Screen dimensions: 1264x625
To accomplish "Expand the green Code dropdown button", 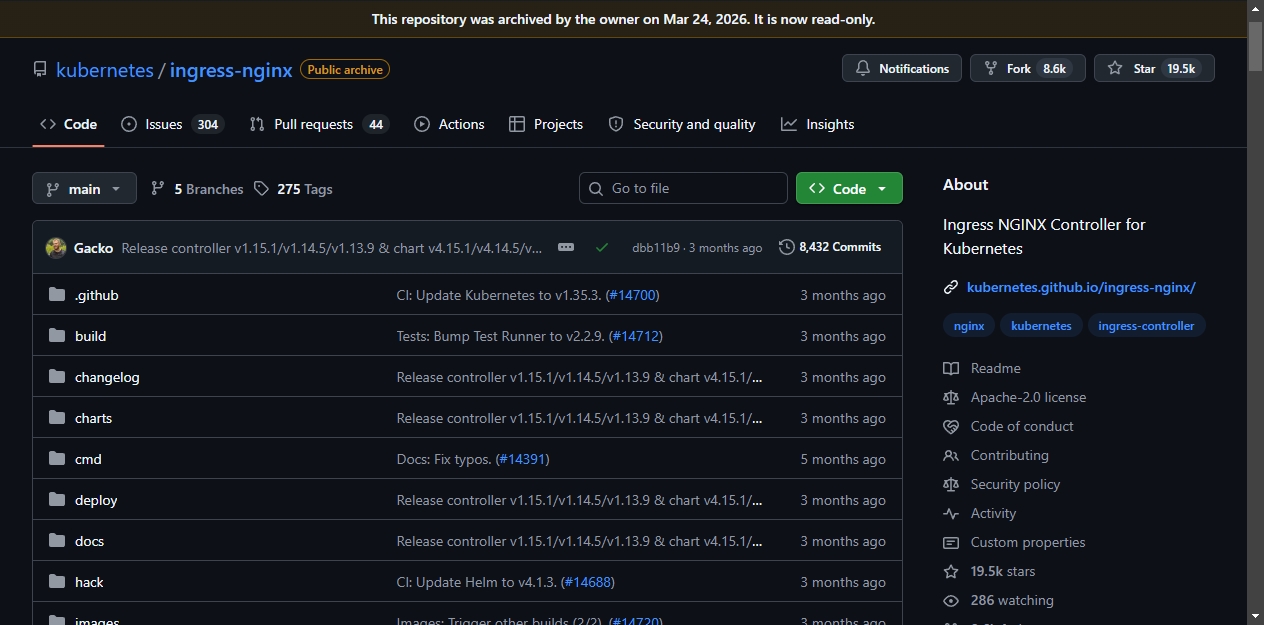I will 849,188.
